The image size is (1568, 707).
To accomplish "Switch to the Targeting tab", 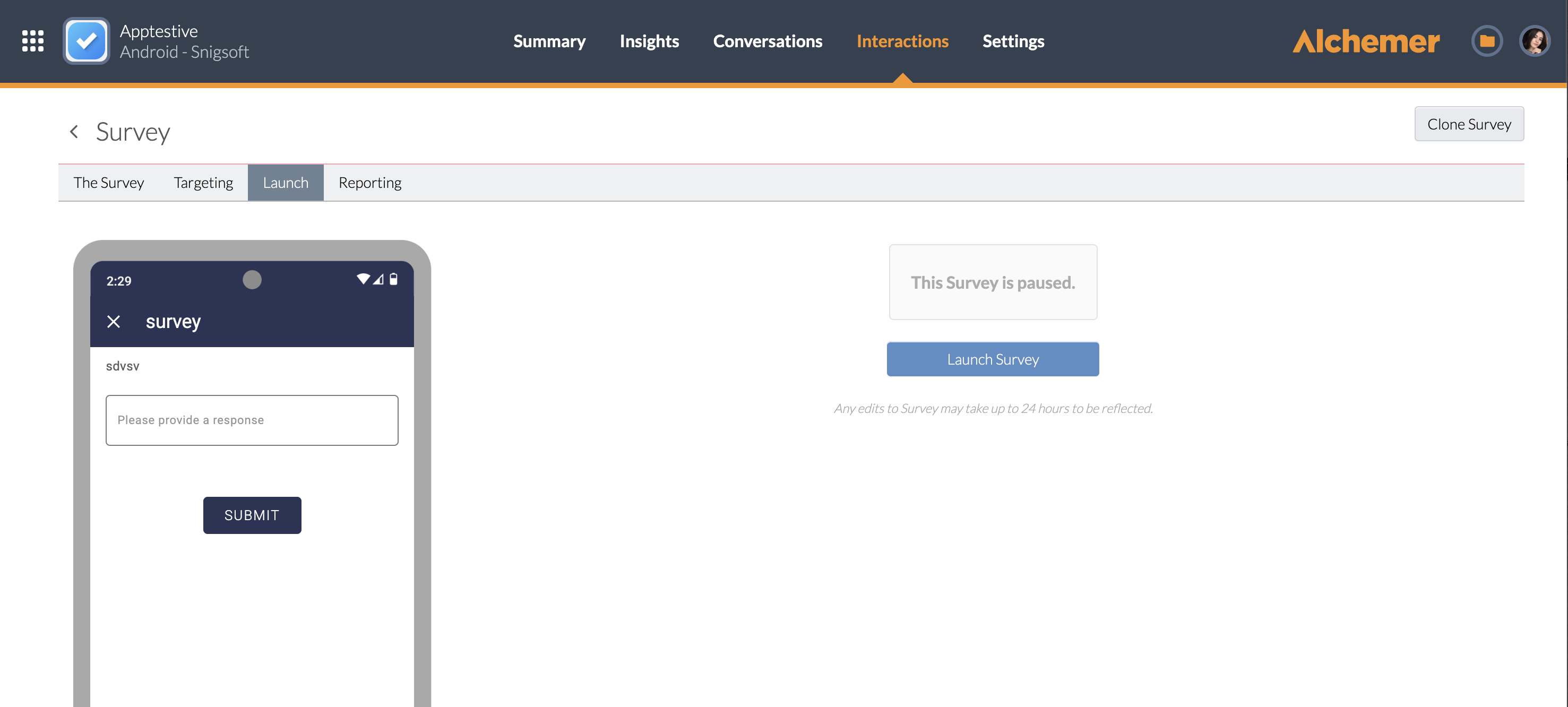I will [203, 183].
